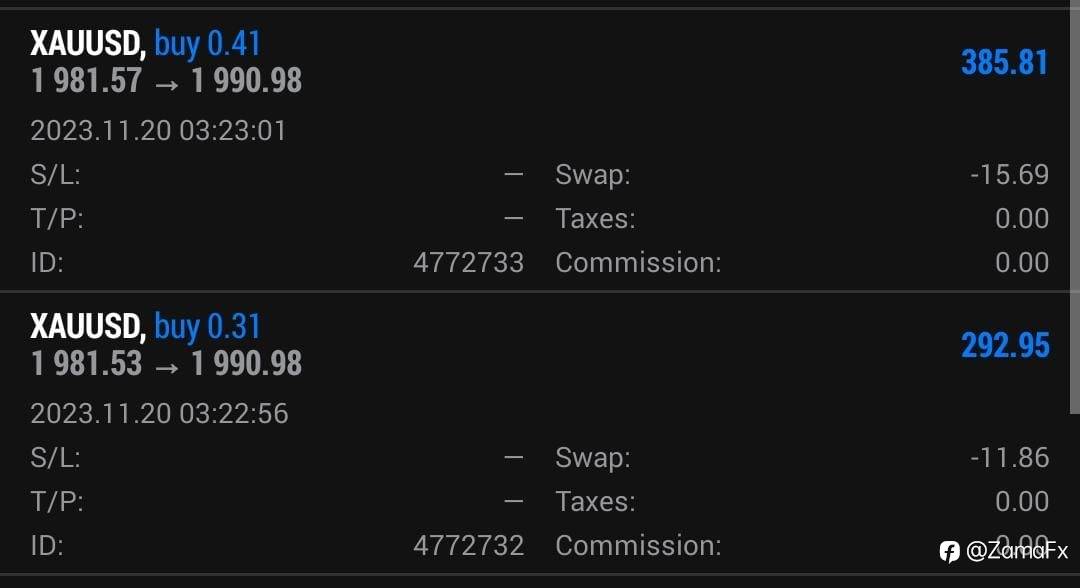Click the Taxes label in second trade
The height and width of the screenshot is (588, 1080).
click(595, 501)
